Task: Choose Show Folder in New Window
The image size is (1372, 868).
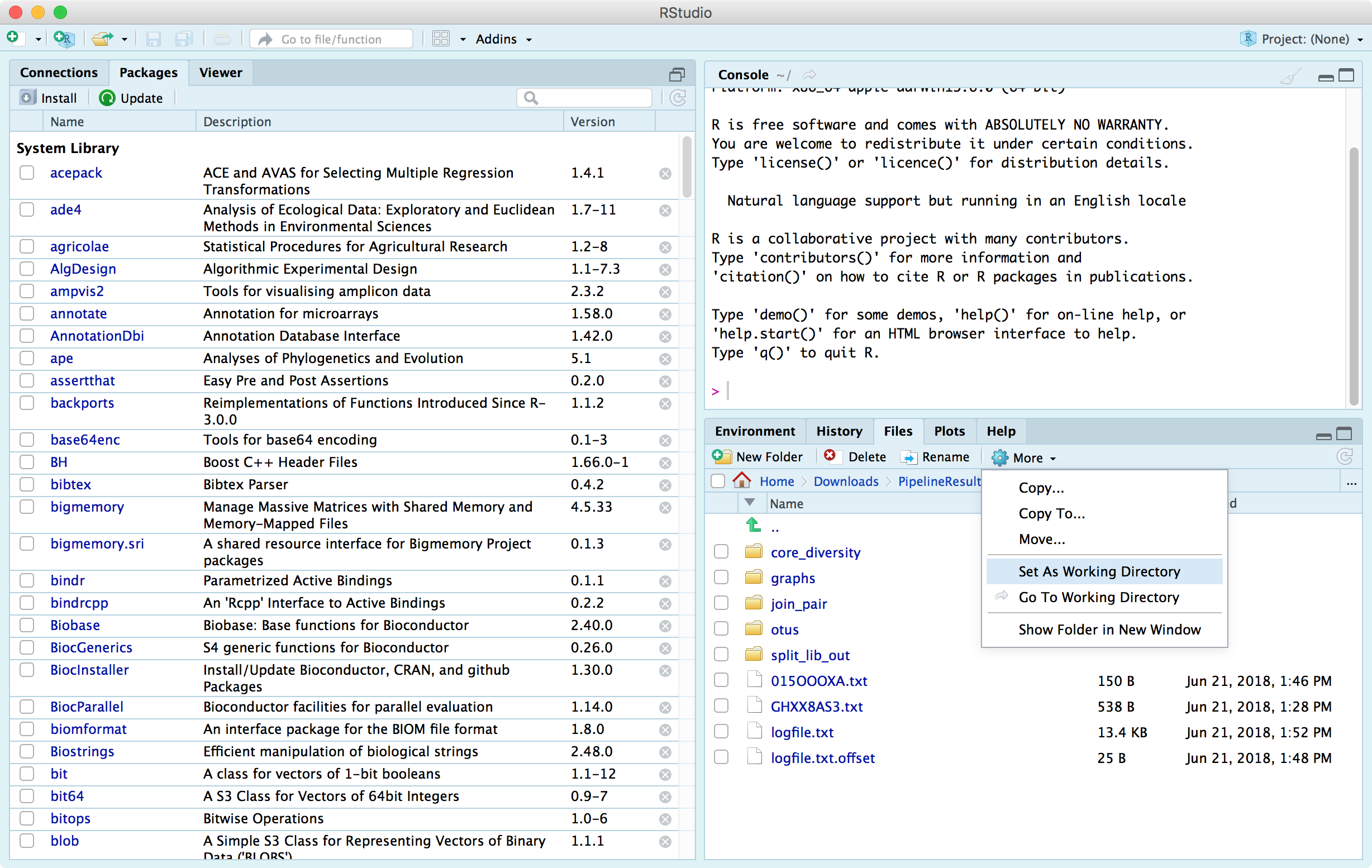Action: (1104, 629)
